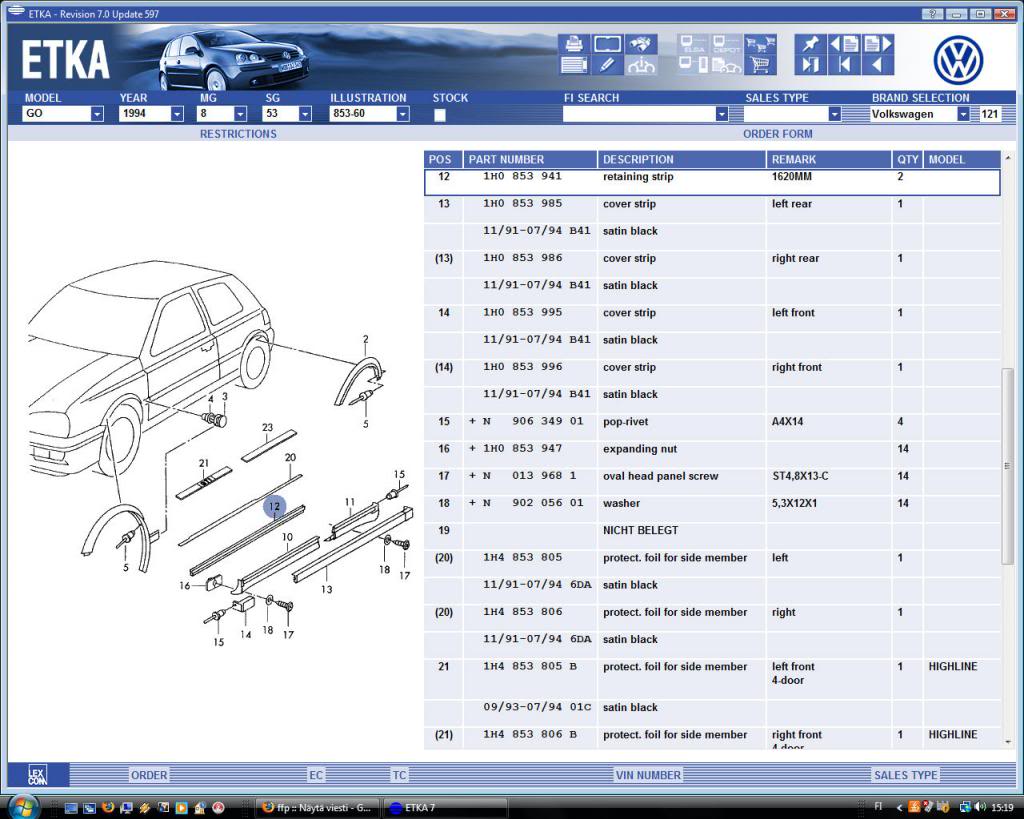Click the TC status bar item
The height and width of the screenshot is (819, 1024).
click(x=399, y=775)
